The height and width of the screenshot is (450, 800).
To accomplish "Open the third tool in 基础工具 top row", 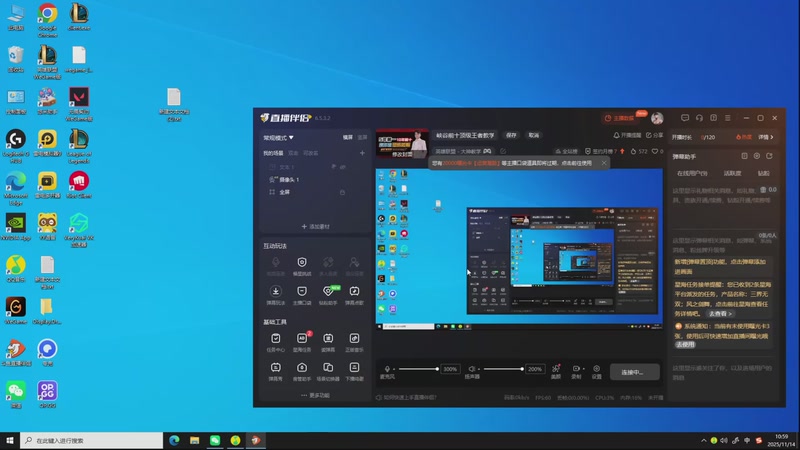I will pyautogui.click(x=328, y=342).
